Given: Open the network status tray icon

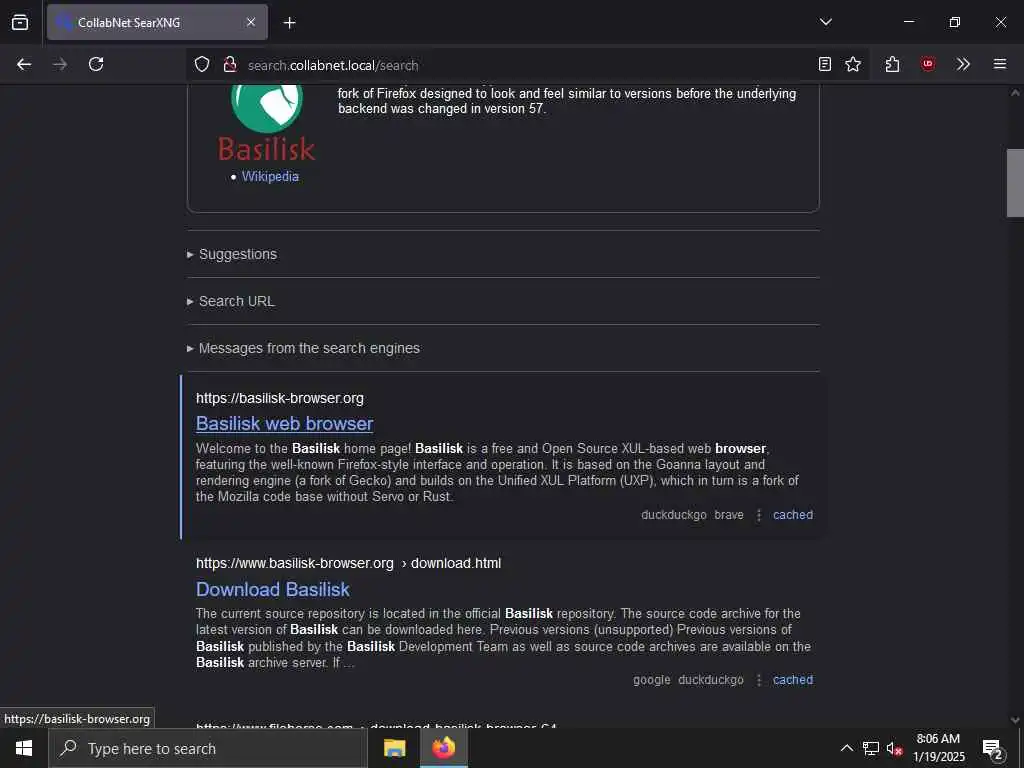Looking at the screenshot, I should click(871, 748).
